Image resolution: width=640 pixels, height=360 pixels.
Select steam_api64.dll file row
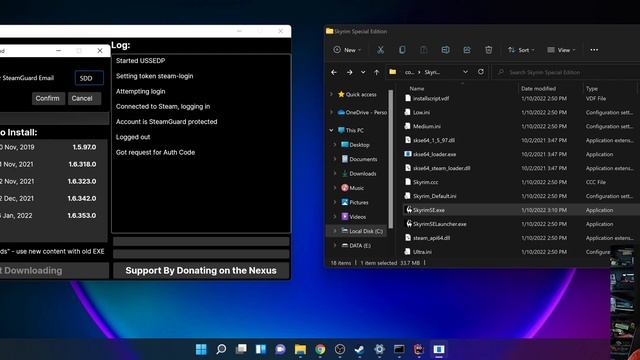(520, 238)
